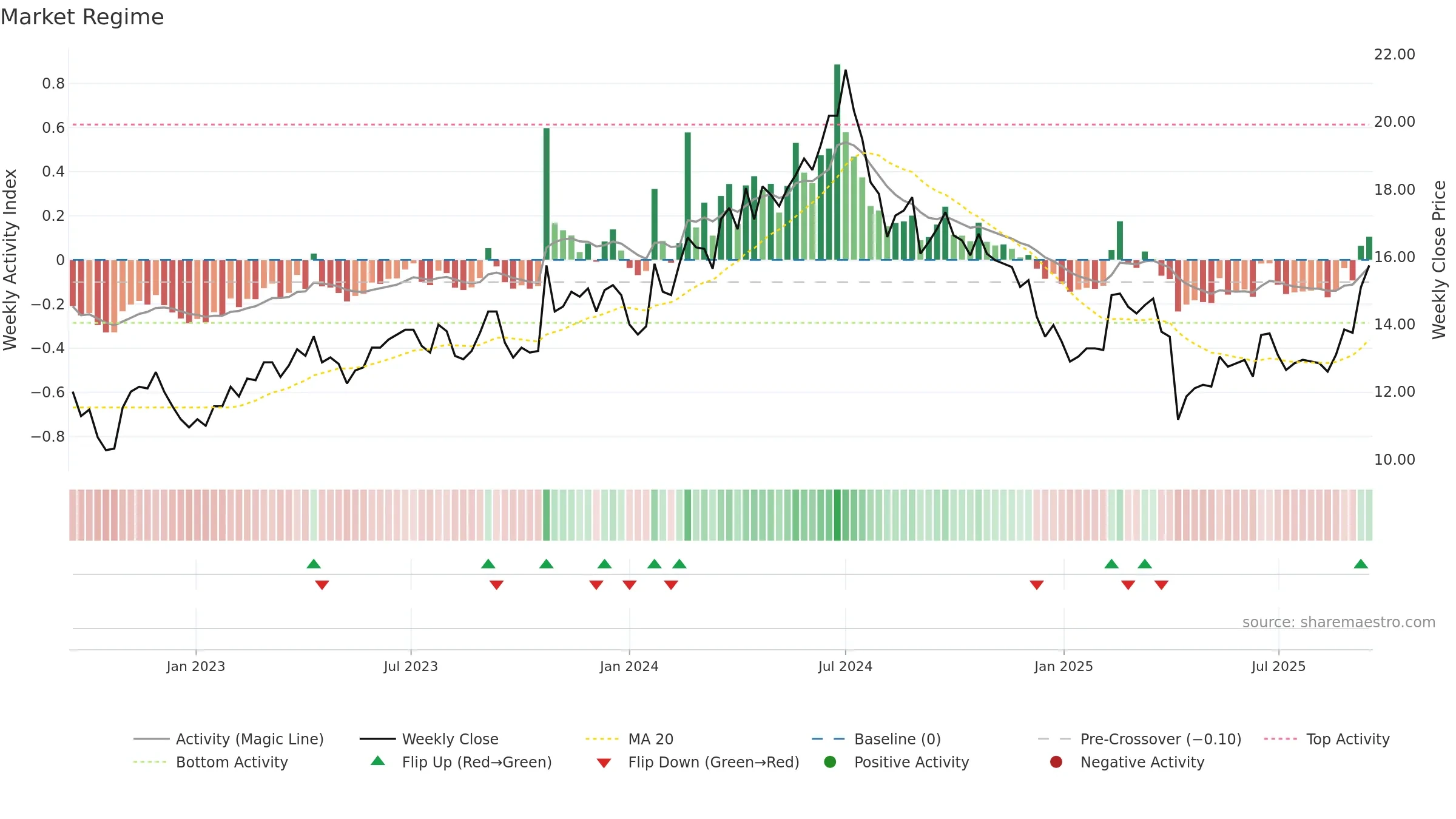
Task: Click the 16.00 price axis tick
Action: pyautogui.click(x=1395, y=257)
